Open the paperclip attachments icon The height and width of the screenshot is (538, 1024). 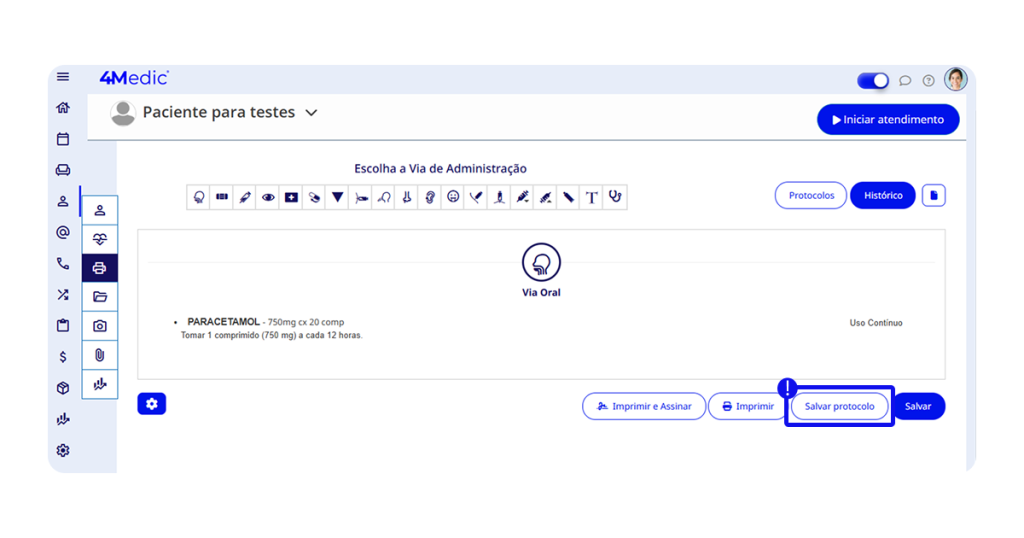99,355
